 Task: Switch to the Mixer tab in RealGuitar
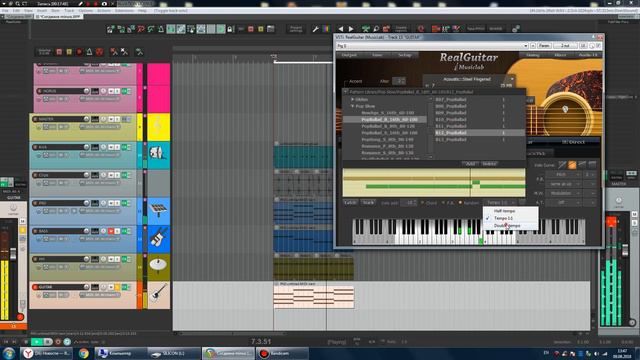coord(560,55)
